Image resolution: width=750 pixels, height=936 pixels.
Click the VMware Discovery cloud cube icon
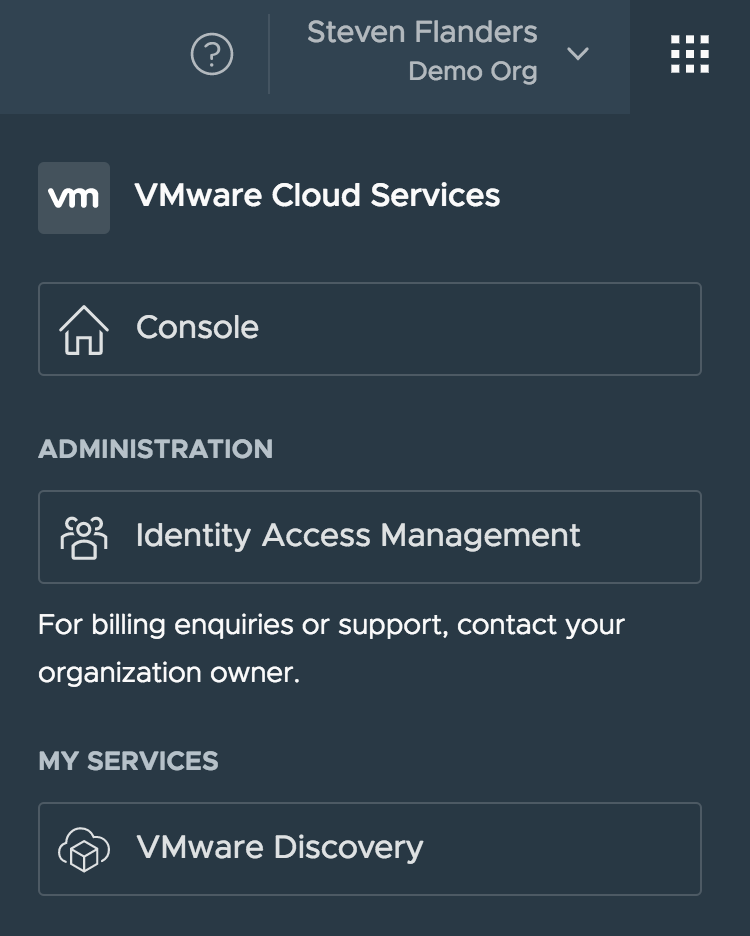coord(84,849)
